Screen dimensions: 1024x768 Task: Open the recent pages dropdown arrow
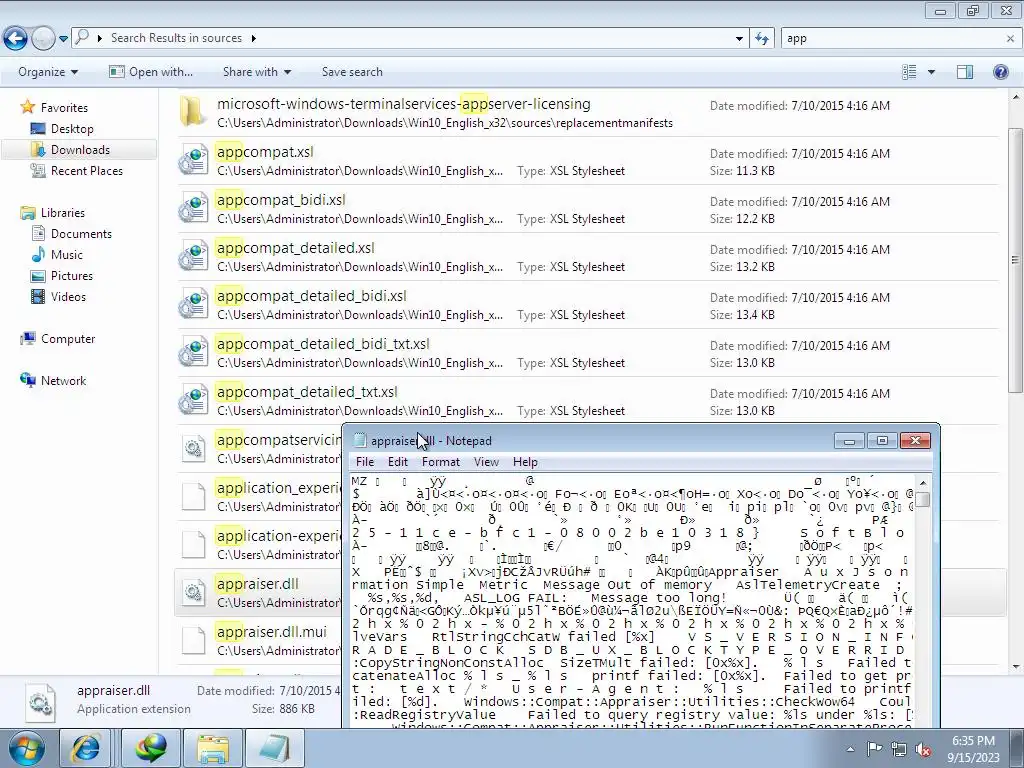63,39
